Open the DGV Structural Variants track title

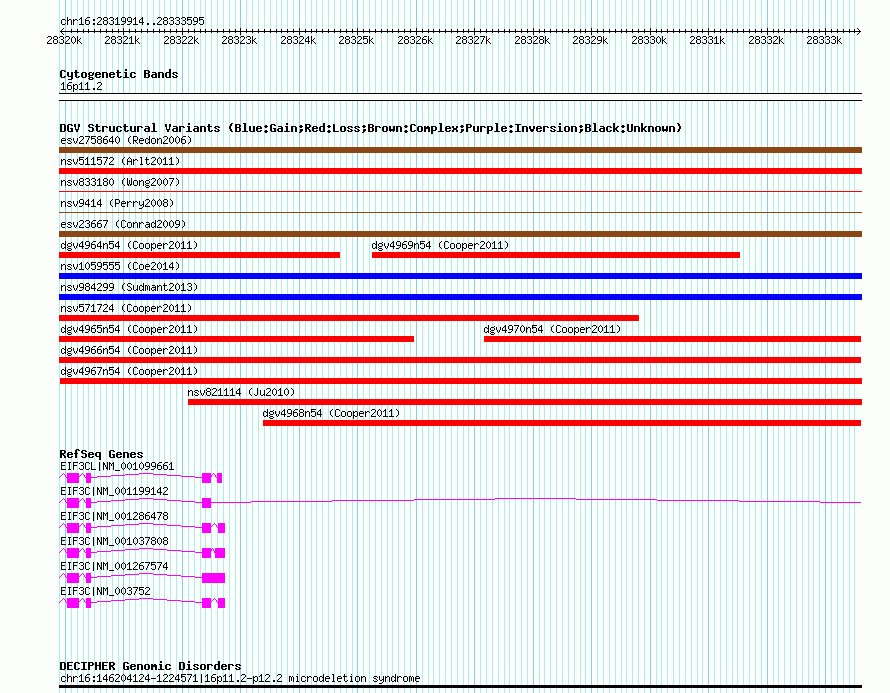click(x=371, y=128)
